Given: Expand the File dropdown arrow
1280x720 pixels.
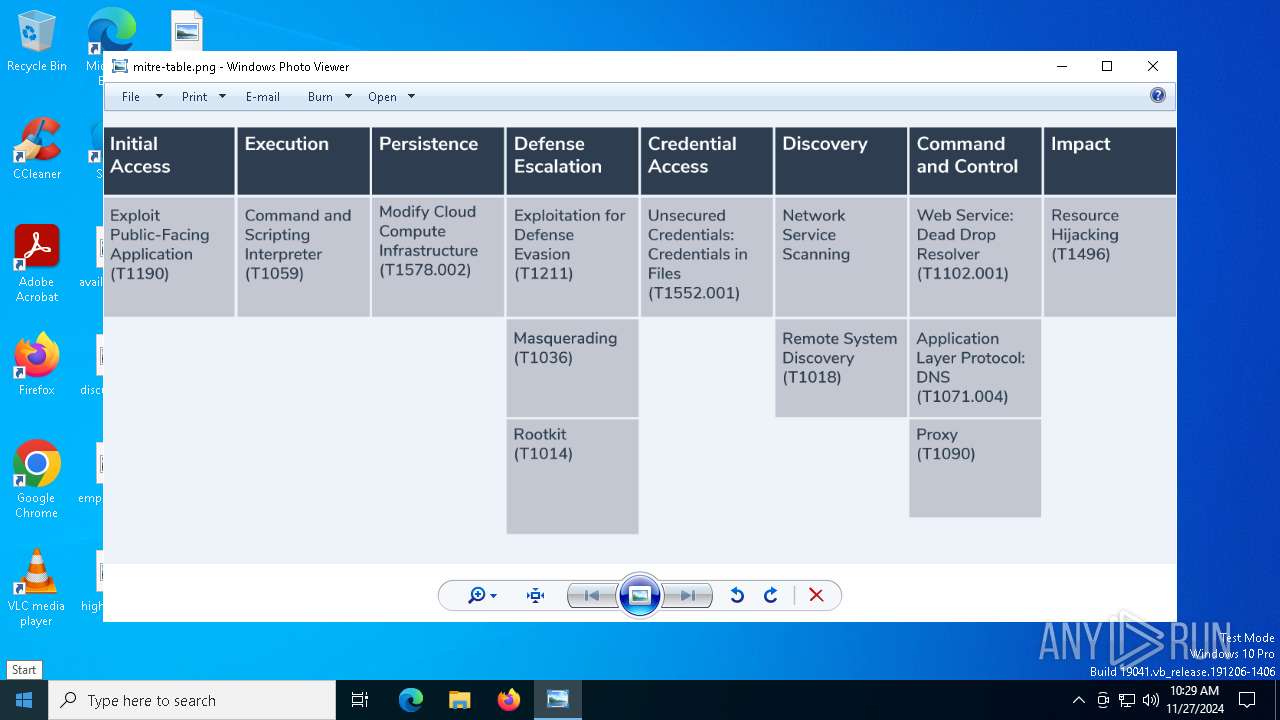Looking at the screenshot, I should click(x=159, y=97).
